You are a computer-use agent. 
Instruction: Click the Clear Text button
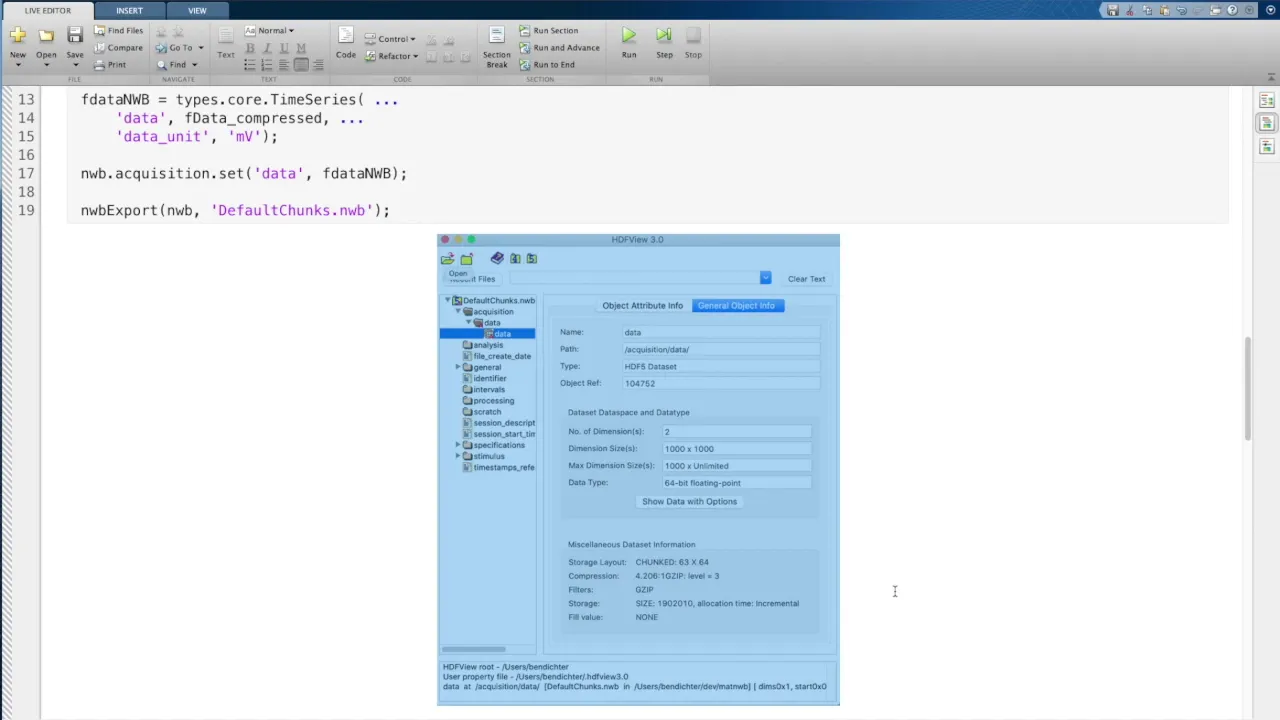pyautogui.click(x=806, y=279)
